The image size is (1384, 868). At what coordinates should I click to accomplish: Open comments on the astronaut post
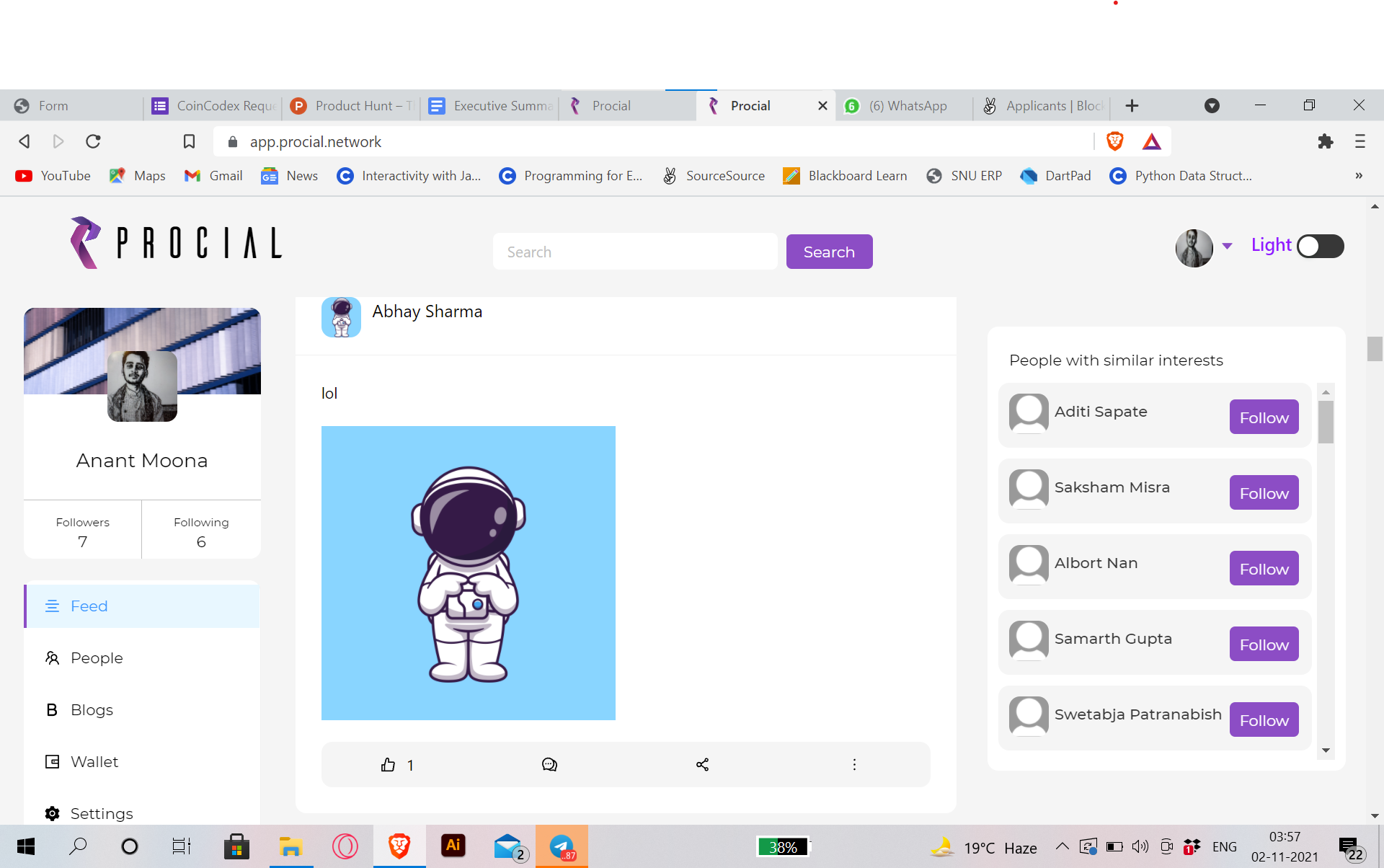point(549,765)
